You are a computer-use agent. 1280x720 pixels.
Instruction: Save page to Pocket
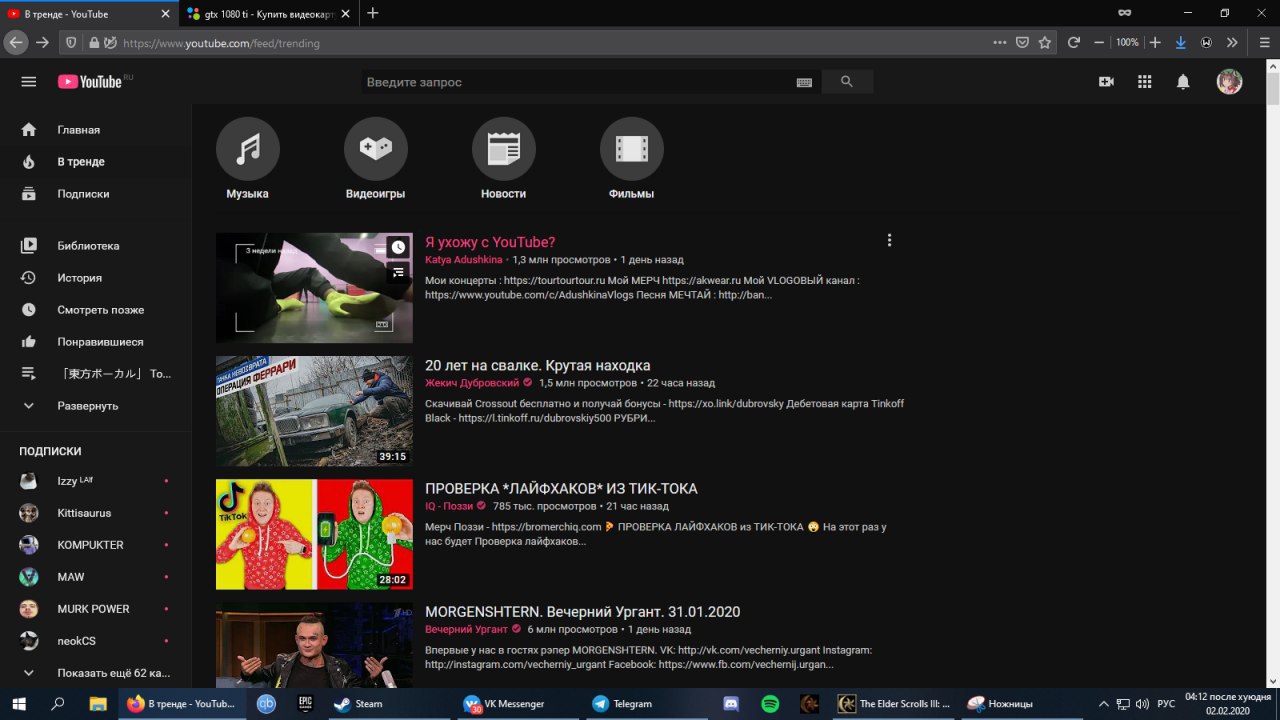[1022, 43]
